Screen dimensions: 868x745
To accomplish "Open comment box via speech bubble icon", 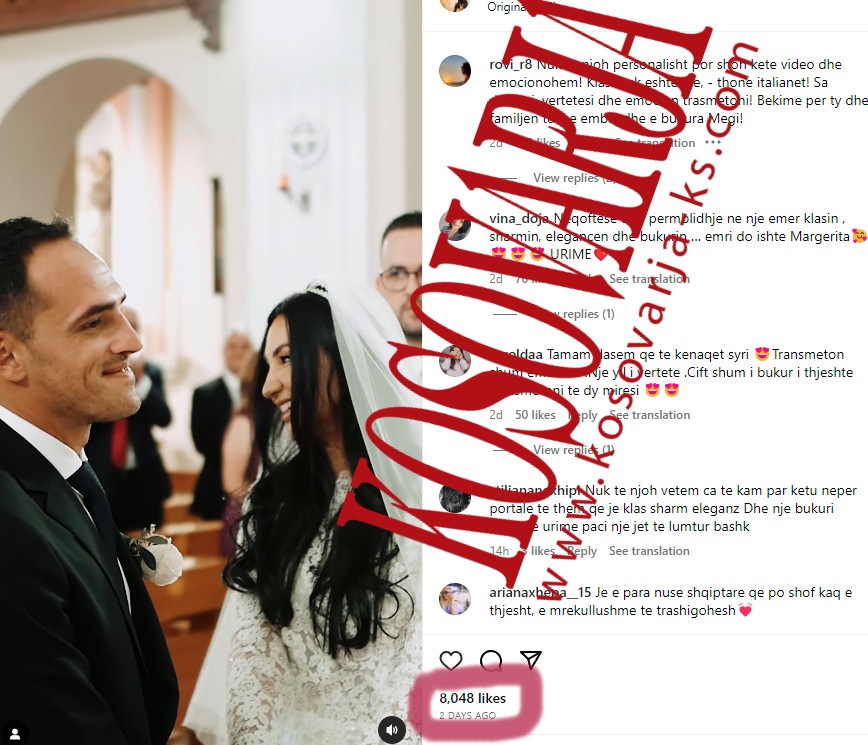I will 491,660.
